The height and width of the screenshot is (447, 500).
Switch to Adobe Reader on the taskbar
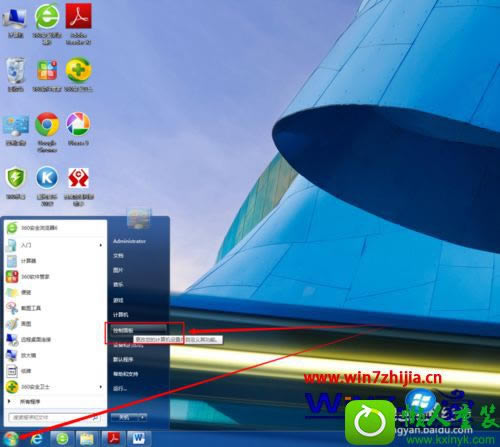tap(113, 438)
